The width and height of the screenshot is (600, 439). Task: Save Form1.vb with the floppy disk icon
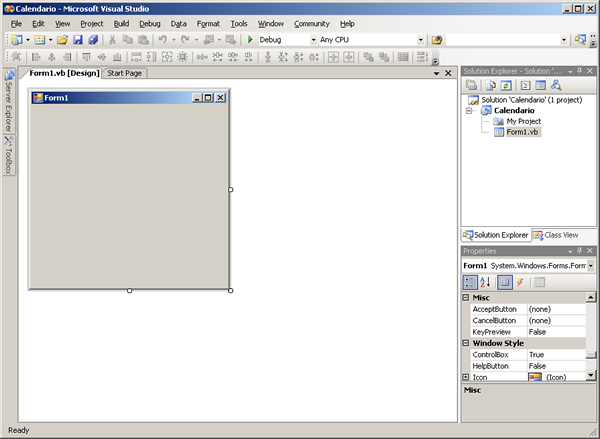(x=78, y=39)
